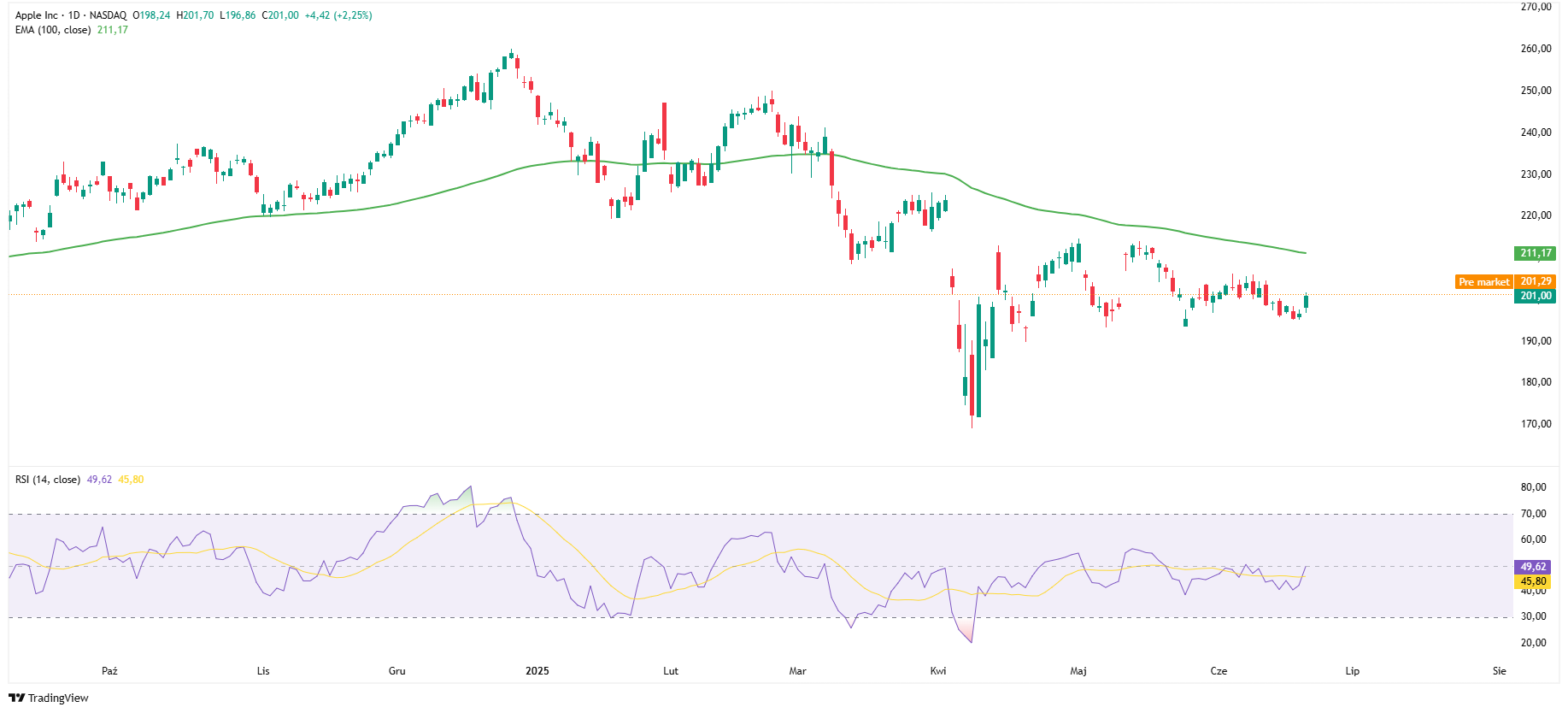Click the green 201,00 last price tag
The width and height of the screenshot is (1568, 713).
coord(1536,296)
